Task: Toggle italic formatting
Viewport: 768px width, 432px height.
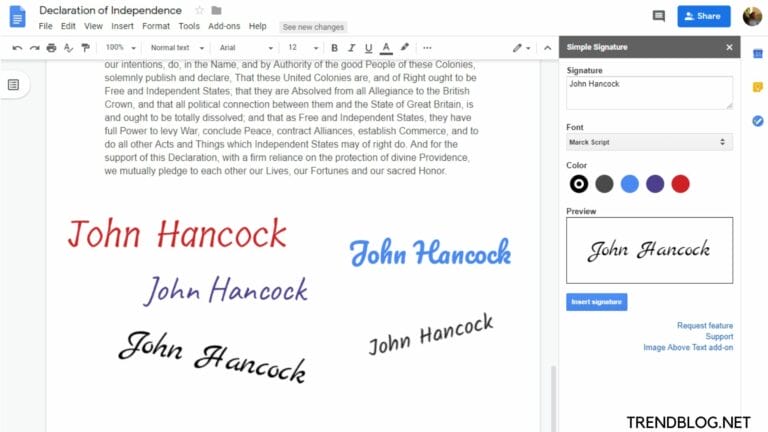Action: [351, 47]
